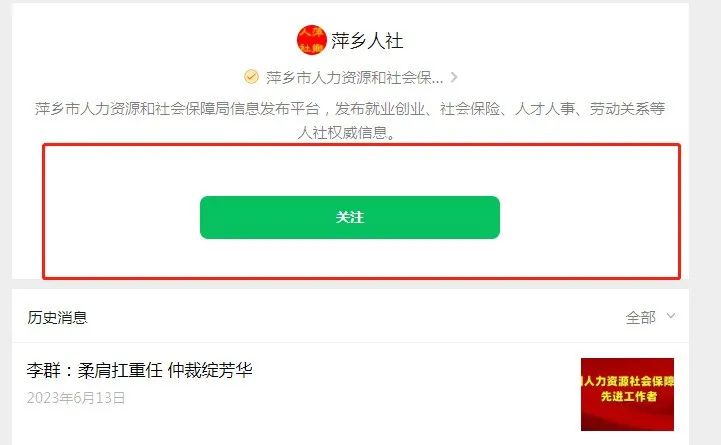Open the 全部 filter dropdown arrow

tap(671, 316)
